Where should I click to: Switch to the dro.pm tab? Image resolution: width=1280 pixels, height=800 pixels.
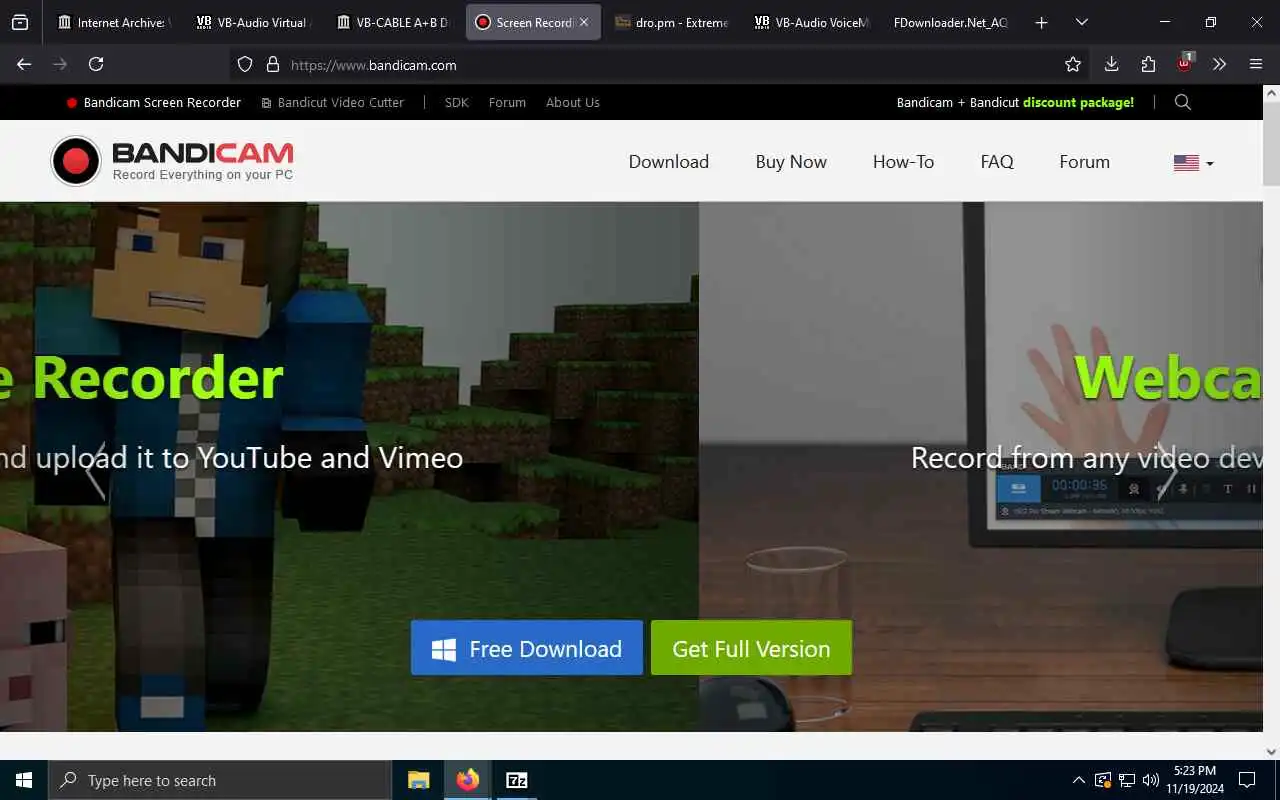tap(672, 22)
